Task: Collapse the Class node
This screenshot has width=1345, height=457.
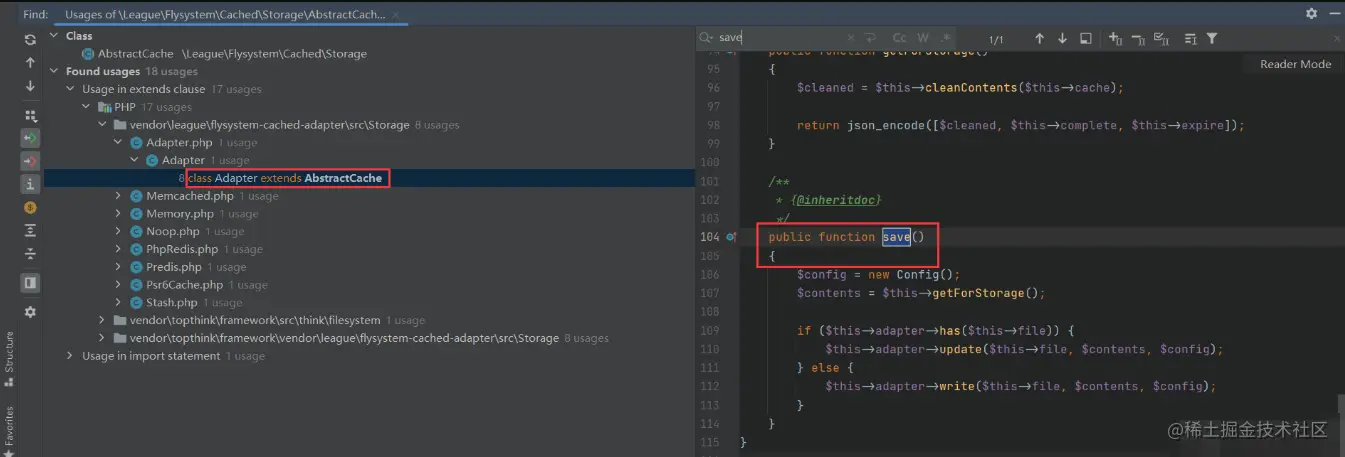Action: pos(55,36)
